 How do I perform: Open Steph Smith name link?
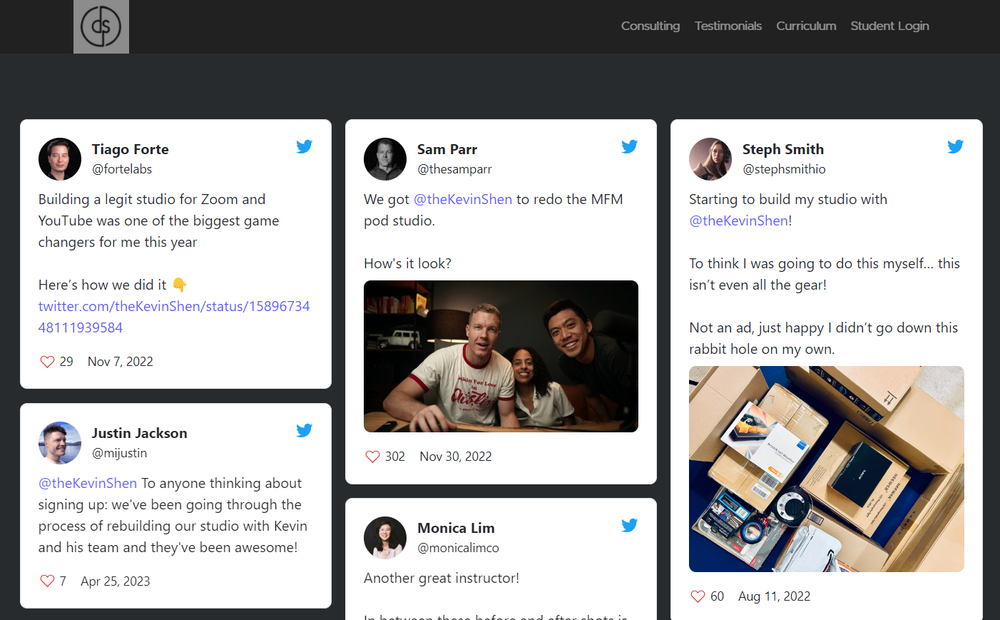tap(783, 149)
